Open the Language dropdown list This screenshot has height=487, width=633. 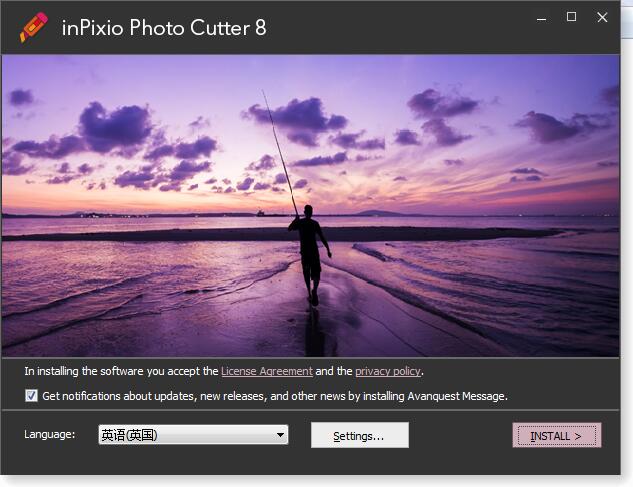193,435
